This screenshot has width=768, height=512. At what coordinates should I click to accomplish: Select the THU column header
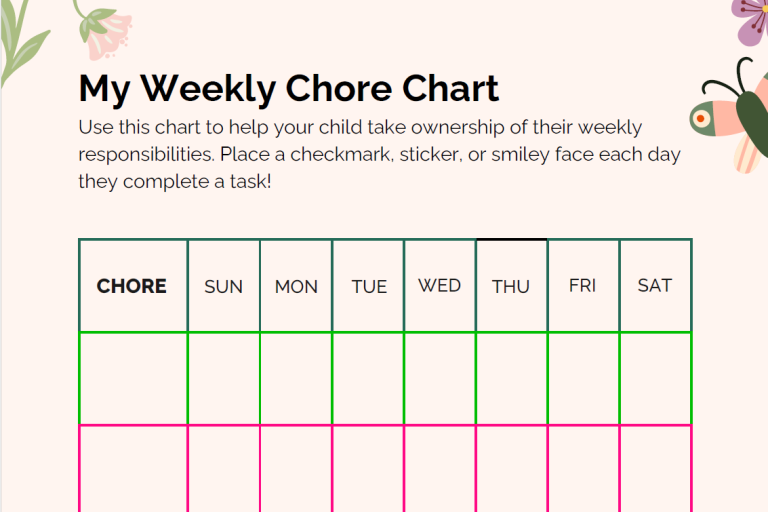tap(511, 286)
